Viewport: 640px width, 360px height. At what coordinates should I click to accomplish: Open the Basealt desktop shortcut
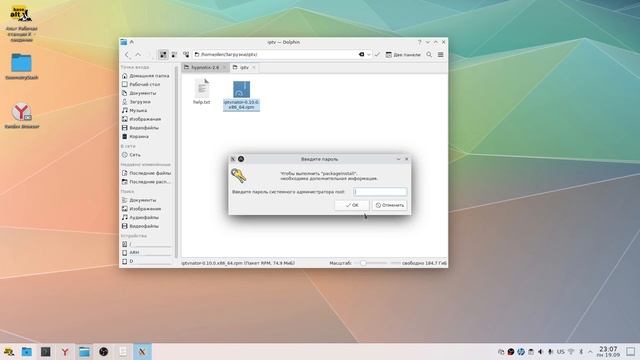pyautogui.click(x=21, y=24)
